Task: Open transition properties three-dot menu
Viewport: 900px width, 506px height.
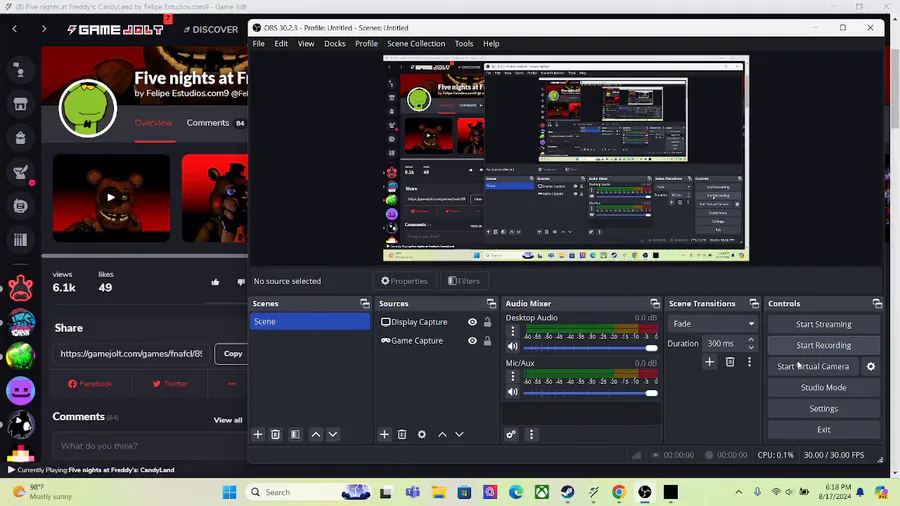Action: 749,362
